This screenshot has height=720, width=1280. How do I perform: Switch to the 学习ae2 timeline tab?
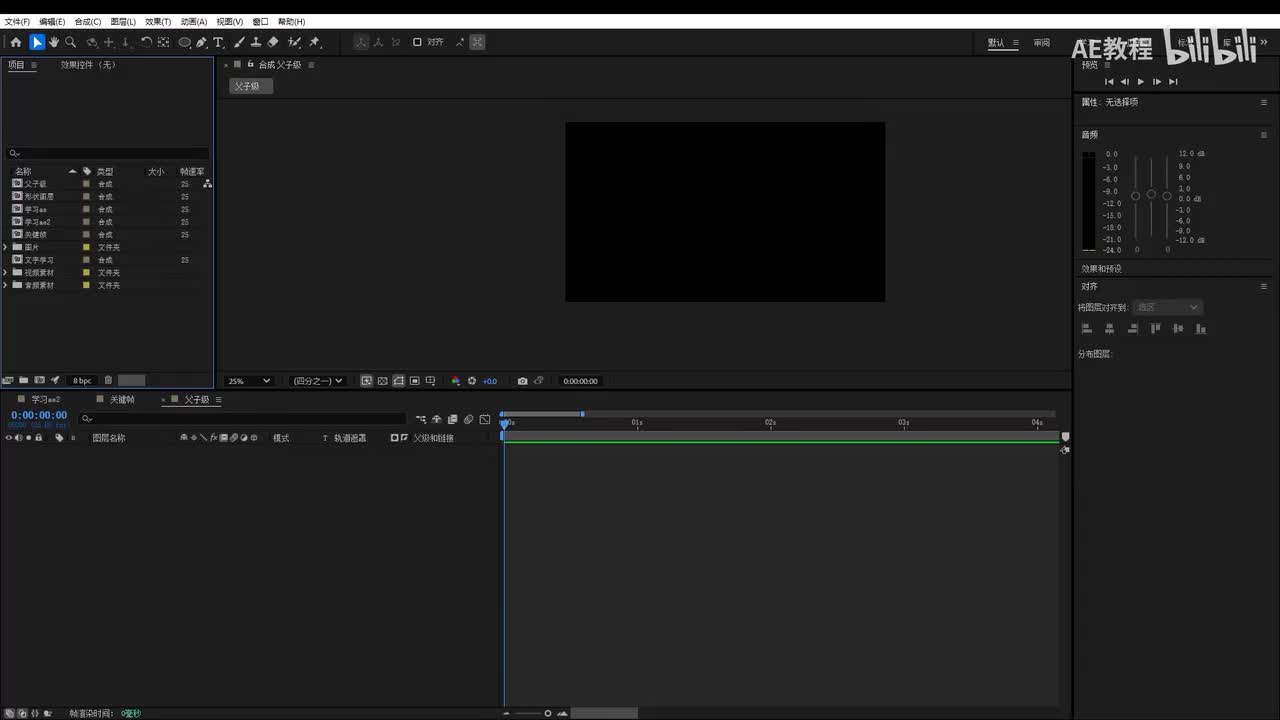[45, 400]
